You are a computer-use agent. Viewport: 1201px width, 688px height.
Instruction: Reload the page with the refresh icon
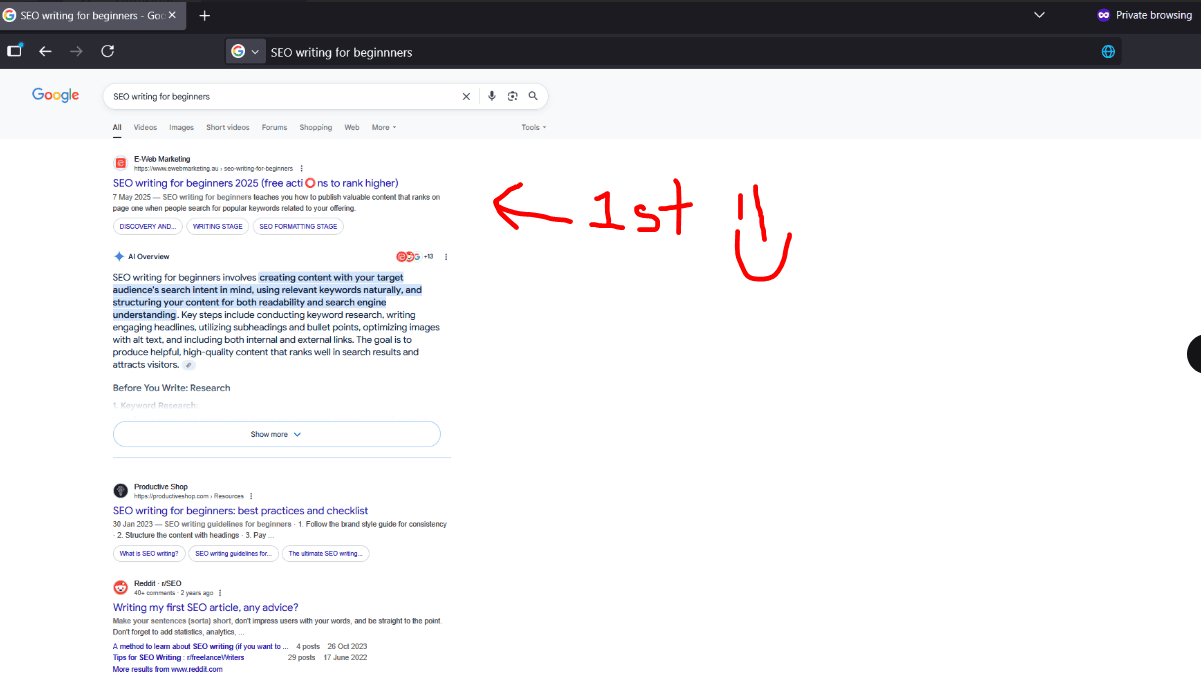point(107,51)
